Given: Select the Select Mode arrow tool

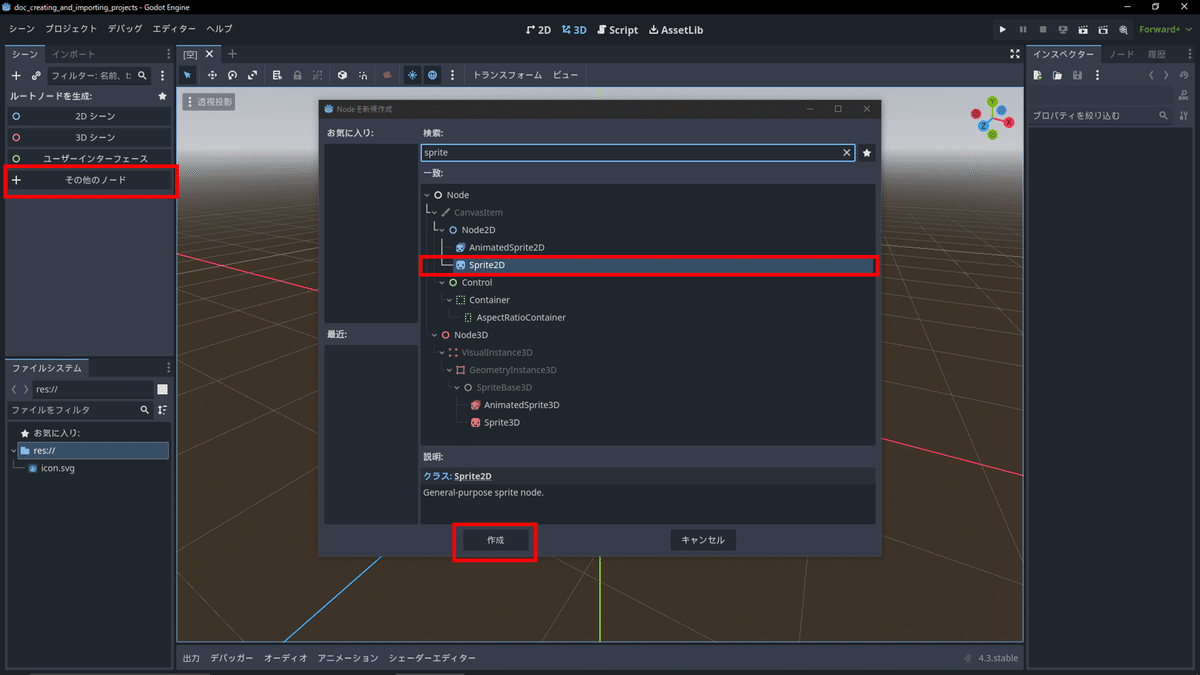Looking at the screenshot, I should click(188, 75).
